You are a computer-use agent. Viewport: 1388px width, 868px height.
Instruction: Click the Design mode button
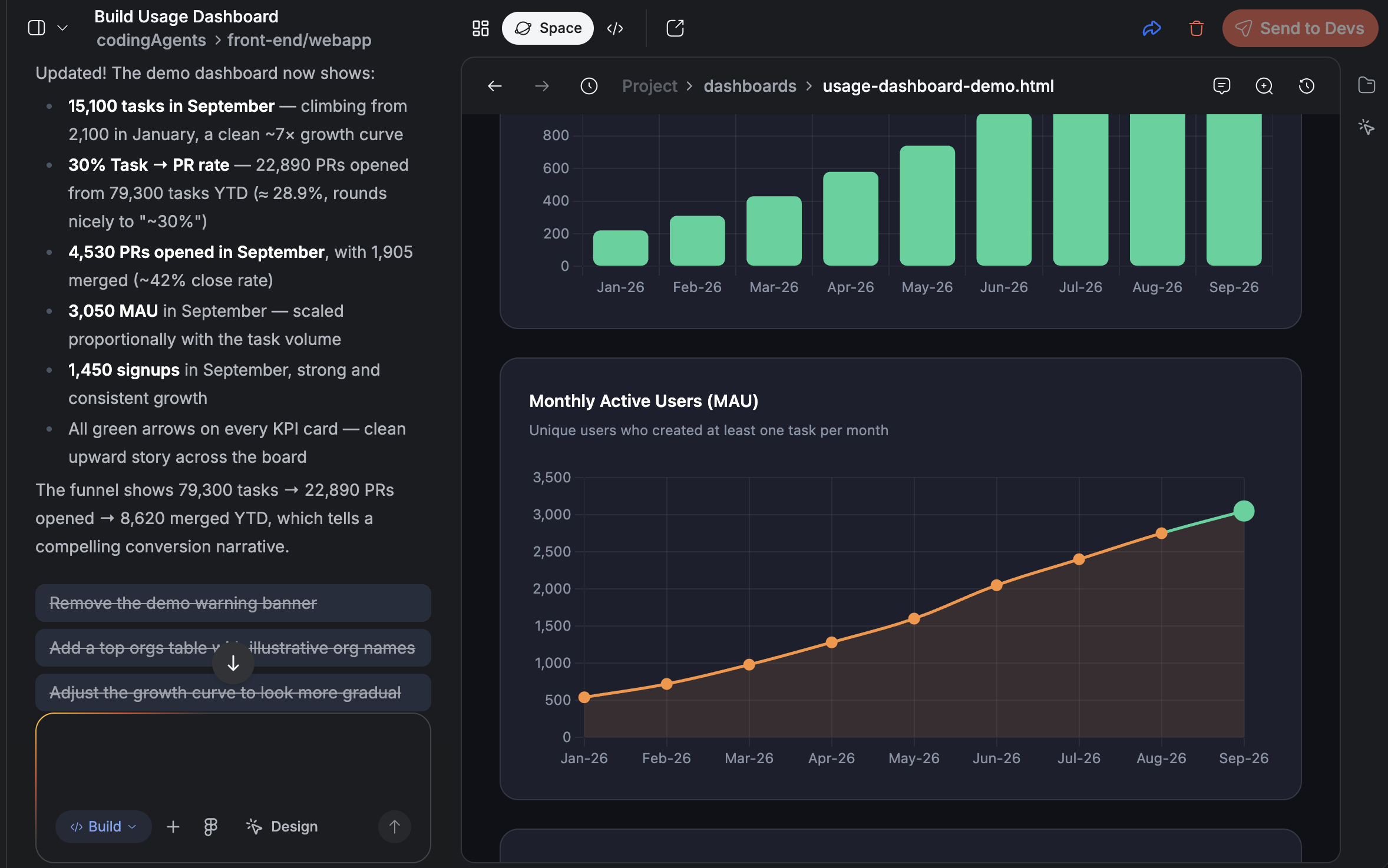(282, 826)
